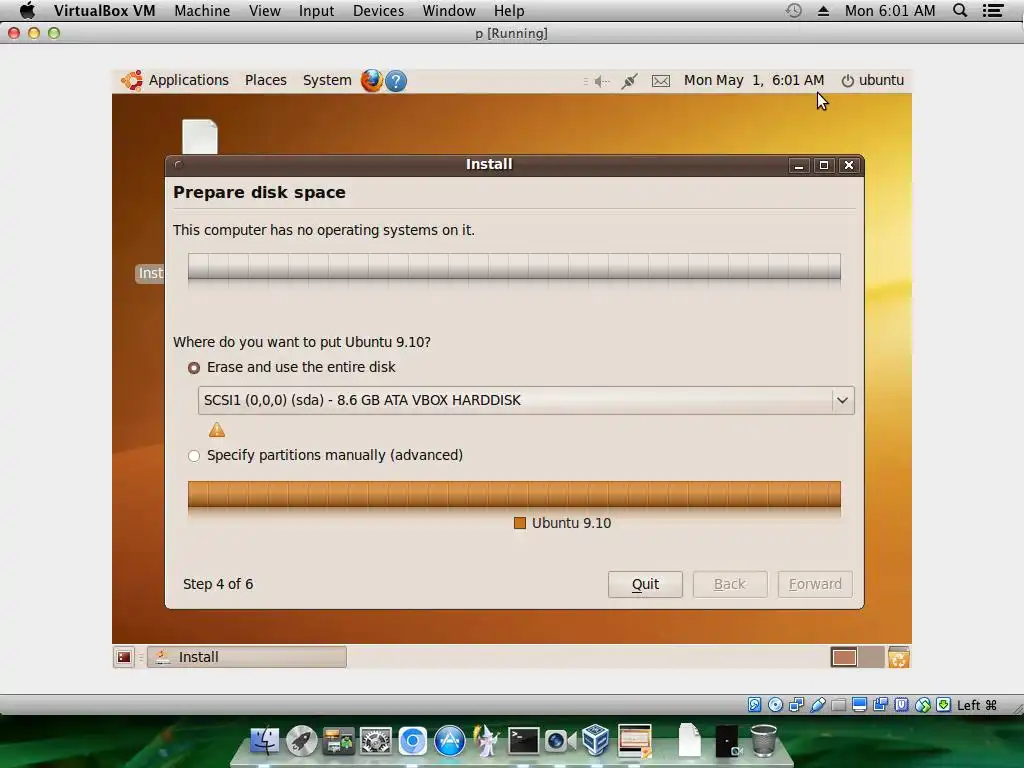
Task: Click the VirtualBox USB pen indicator icon
Action: (x=818, y=705)
